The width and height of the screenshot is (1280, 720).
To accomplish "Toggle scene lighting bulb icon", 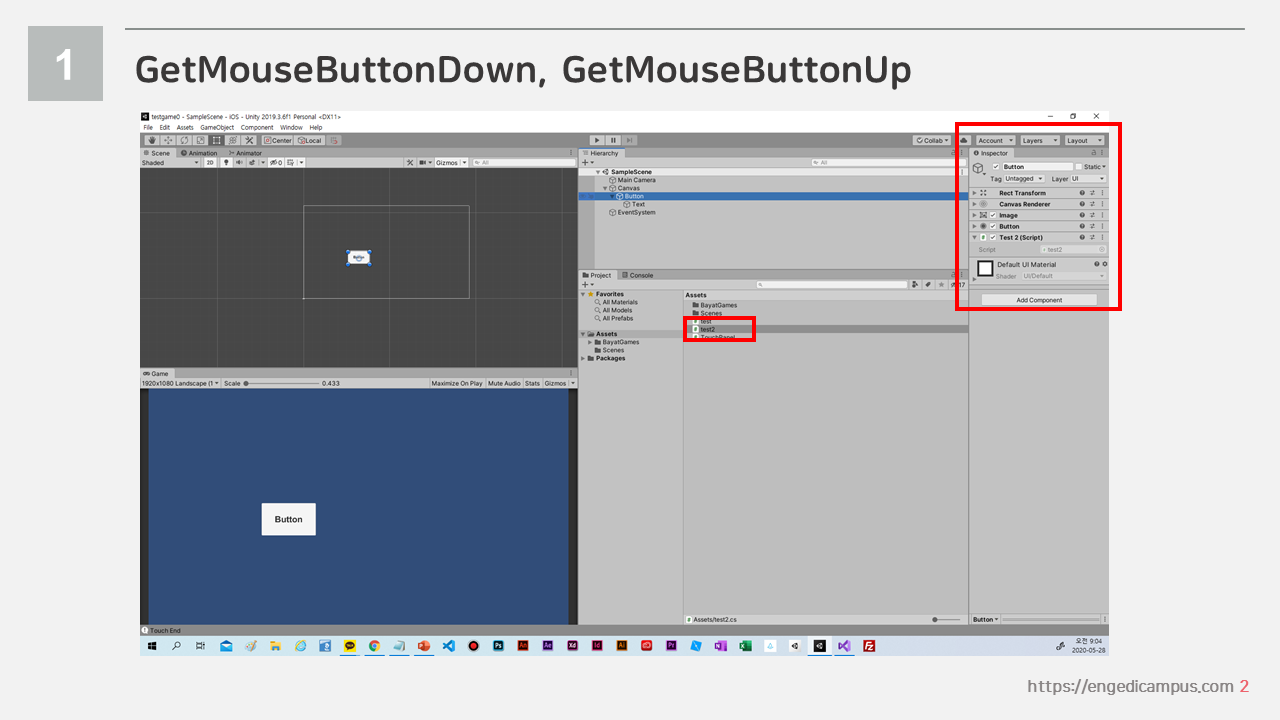I will (x=226, y=162).
